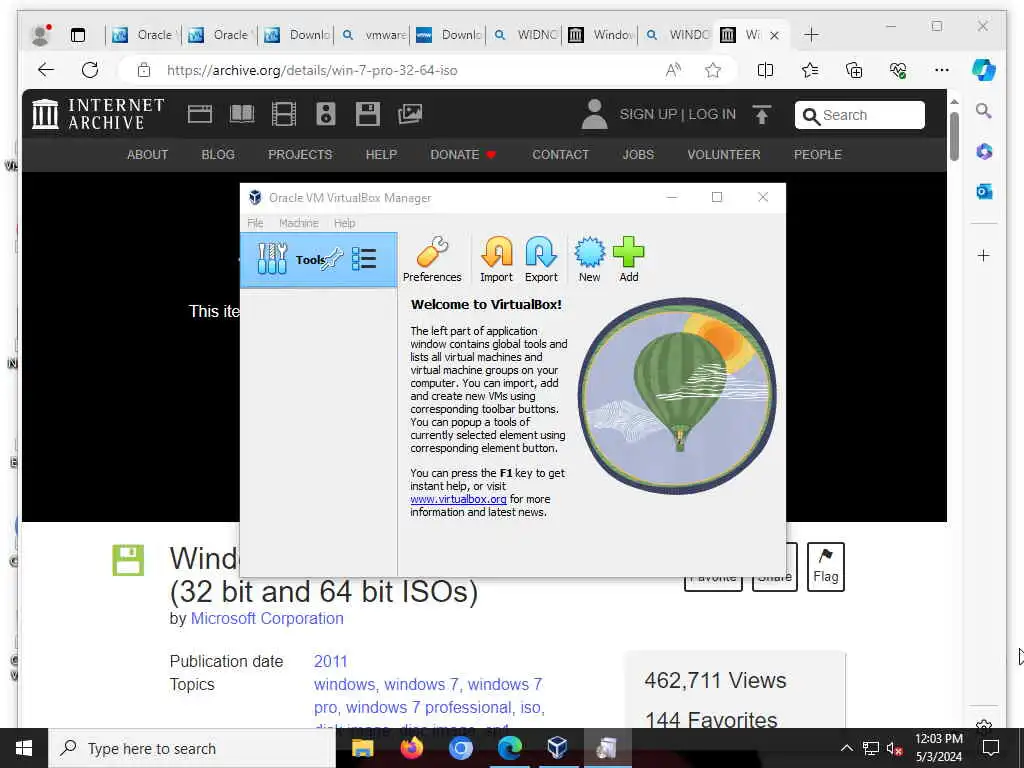Open the Copilot icon in Edge
This screenshot has height=768, width=1024.
pyautogui.click(x=984, y=70)
